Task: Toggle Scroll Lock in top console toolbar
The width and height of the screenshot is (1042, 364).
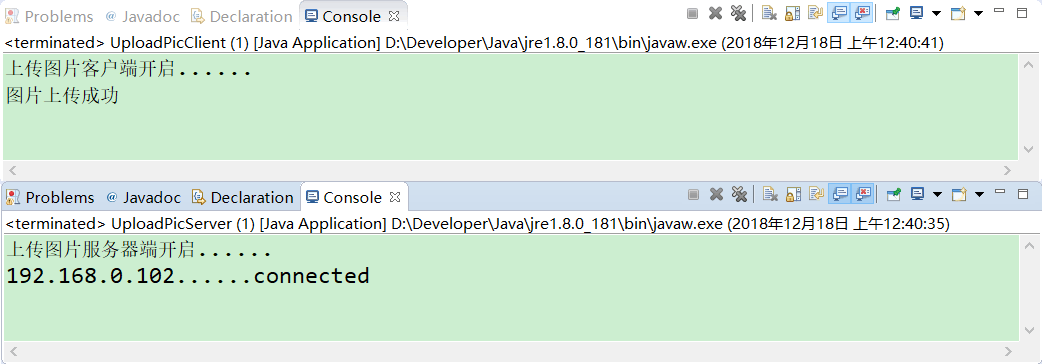Action: click(x=792, y=13)
